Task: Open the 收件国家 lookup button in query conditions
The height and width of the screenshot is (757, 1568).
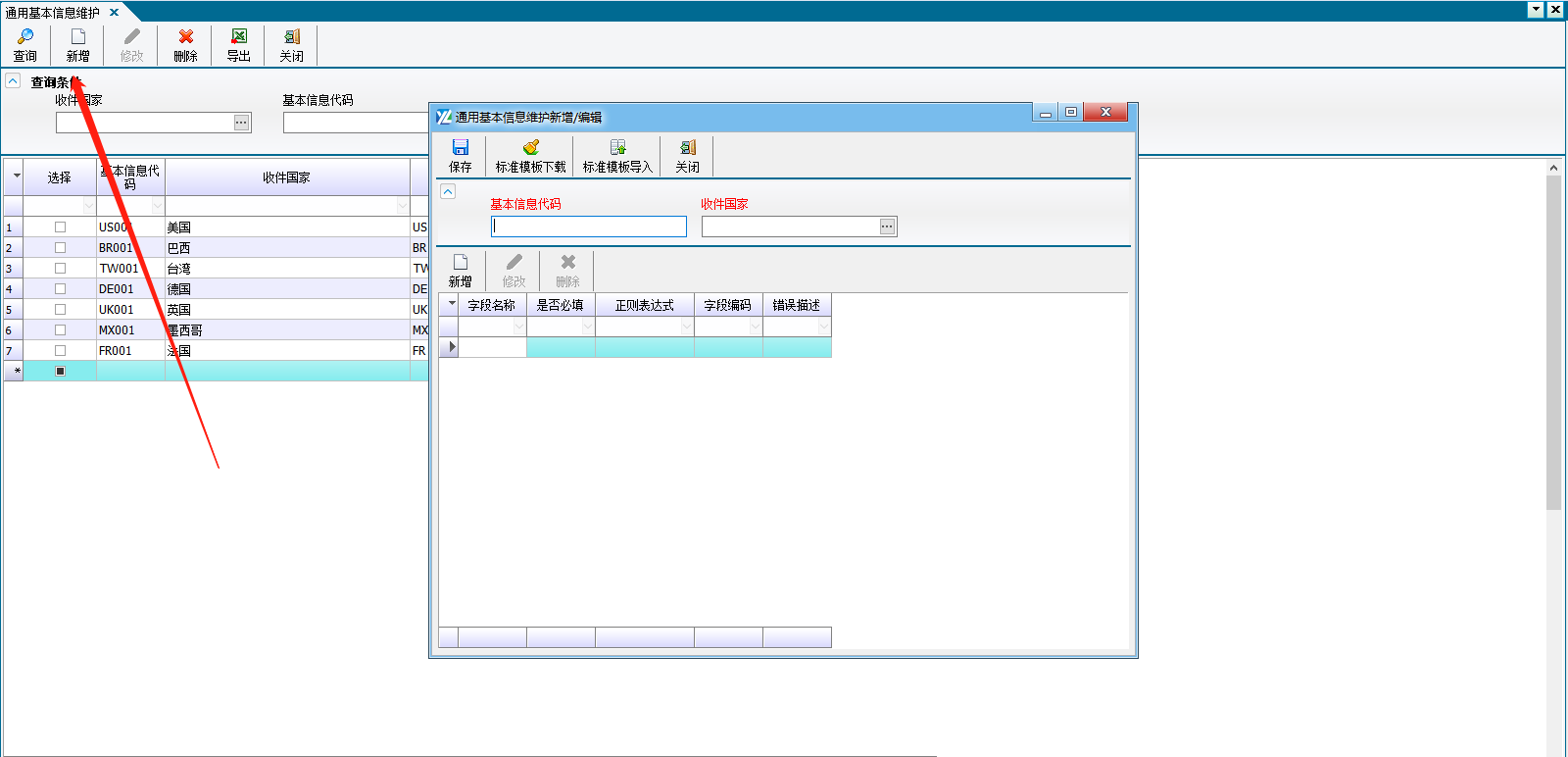Action: [x=242, y=123]
